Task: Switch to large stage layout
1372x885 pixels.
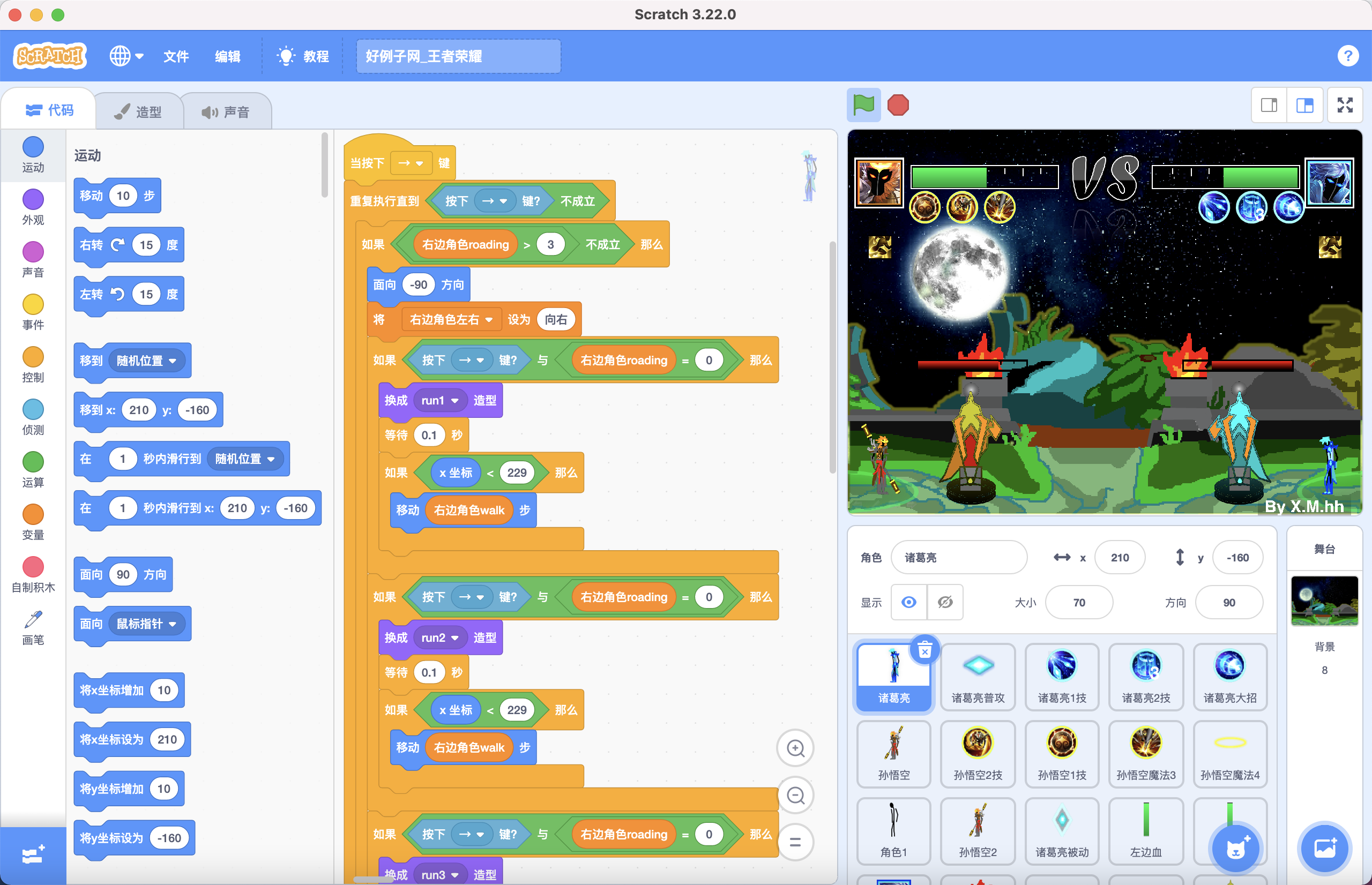Action: (x=1305, y=105)
